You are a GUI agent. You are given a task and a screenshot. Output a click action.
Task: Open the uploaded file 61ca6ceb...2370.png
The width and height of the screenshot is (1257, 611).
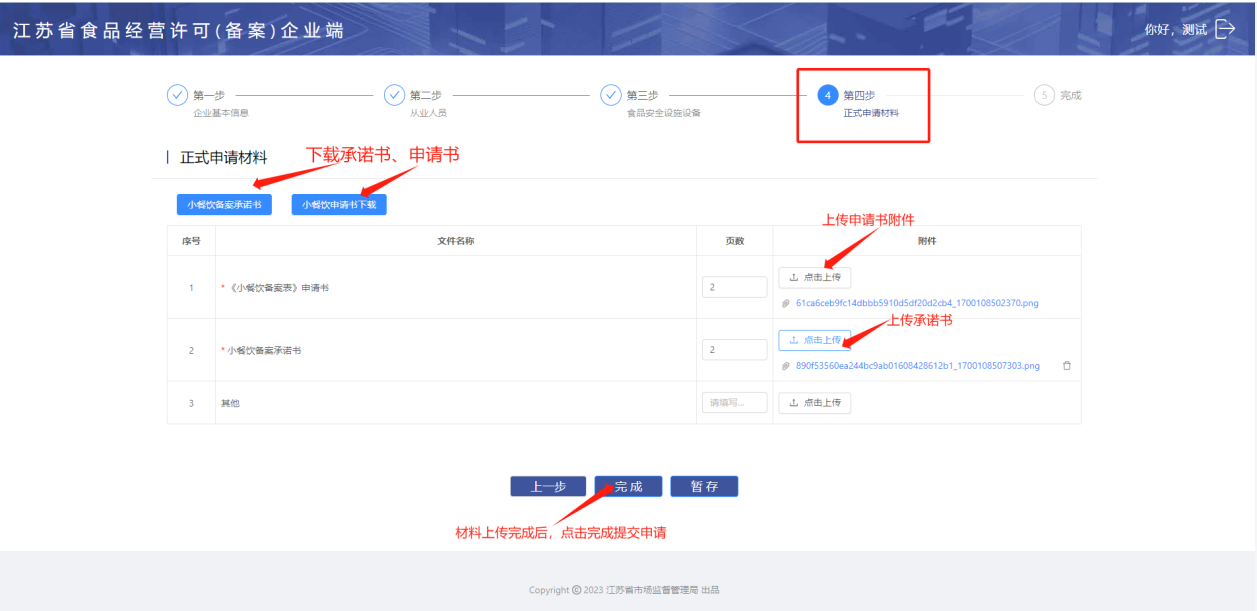coord(917,303)
